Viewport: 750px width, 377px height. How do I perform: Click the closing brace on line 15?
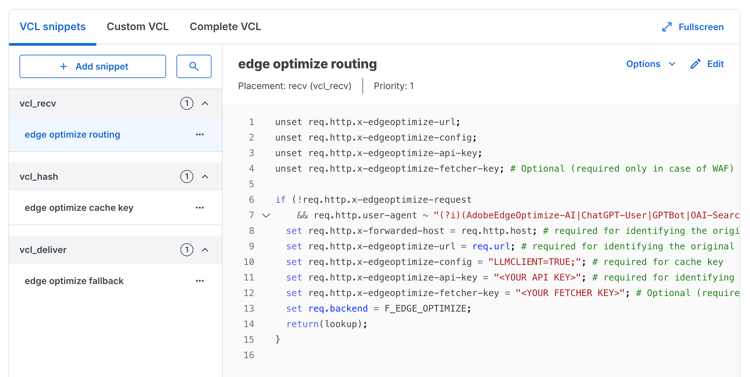(x=277, y=340)
